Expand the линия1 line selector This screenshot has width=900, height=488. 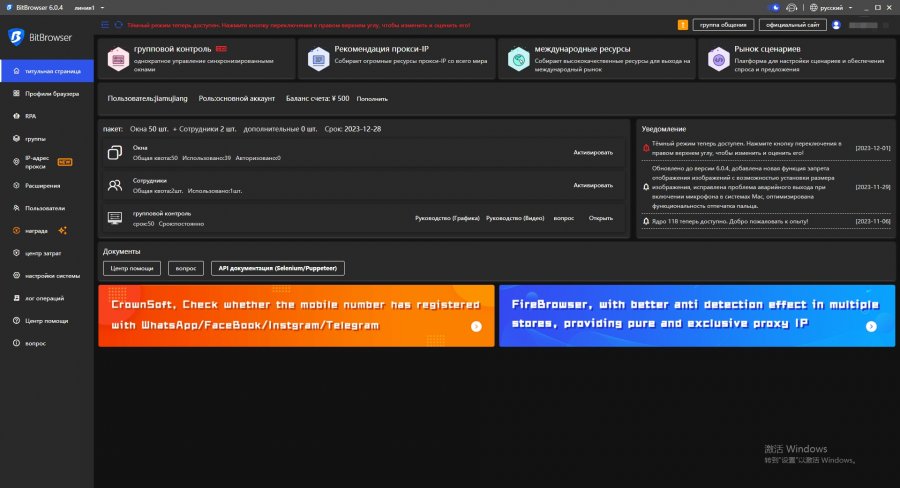(x=90, y=7)
